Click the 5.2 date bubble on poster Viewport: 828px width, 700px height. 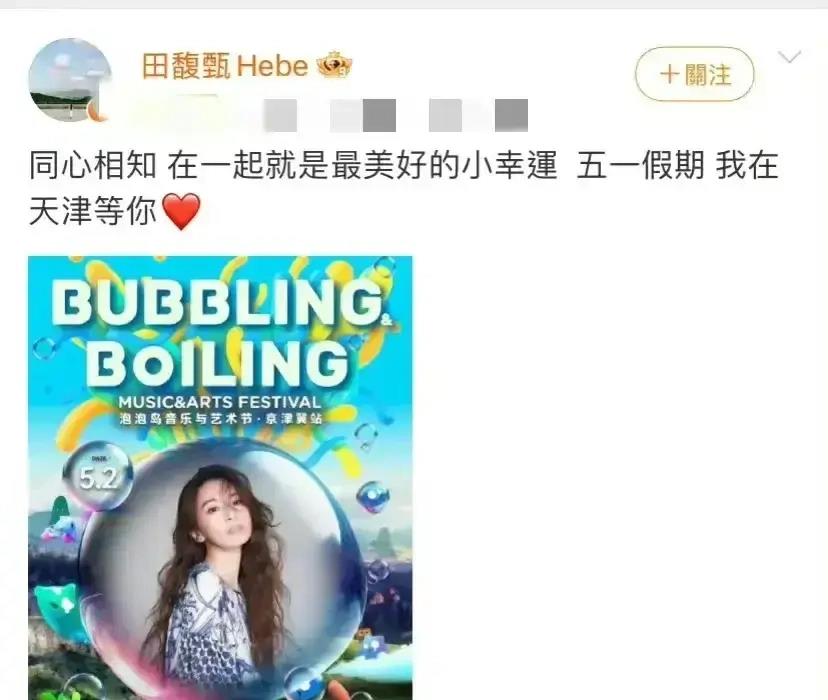click(x=98, y=477)
